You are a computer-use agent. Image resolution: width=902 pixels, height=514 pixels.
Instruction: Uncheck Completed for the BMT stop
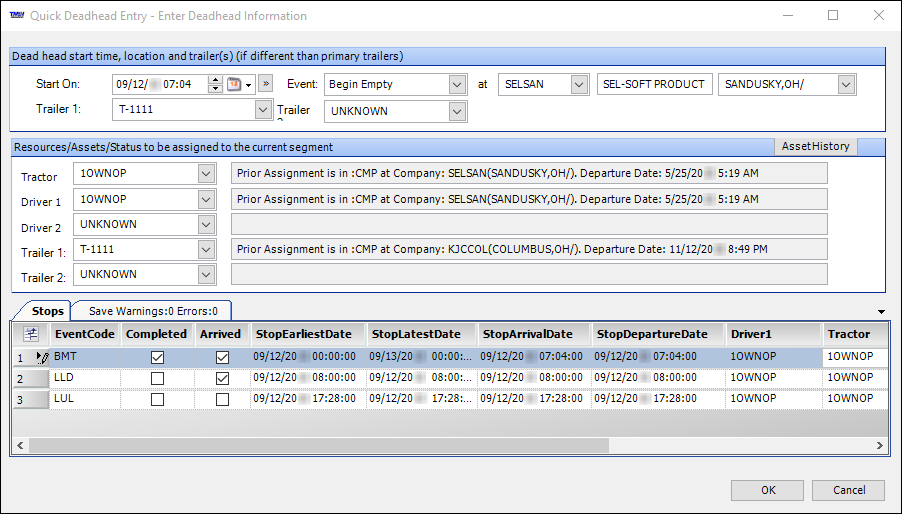[157, 357]
